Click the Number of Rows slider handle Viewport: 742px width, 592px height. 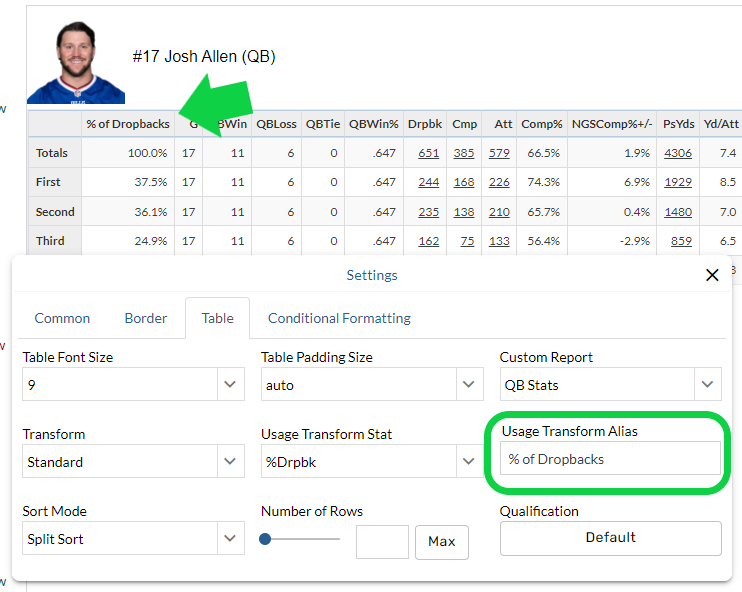266,539
